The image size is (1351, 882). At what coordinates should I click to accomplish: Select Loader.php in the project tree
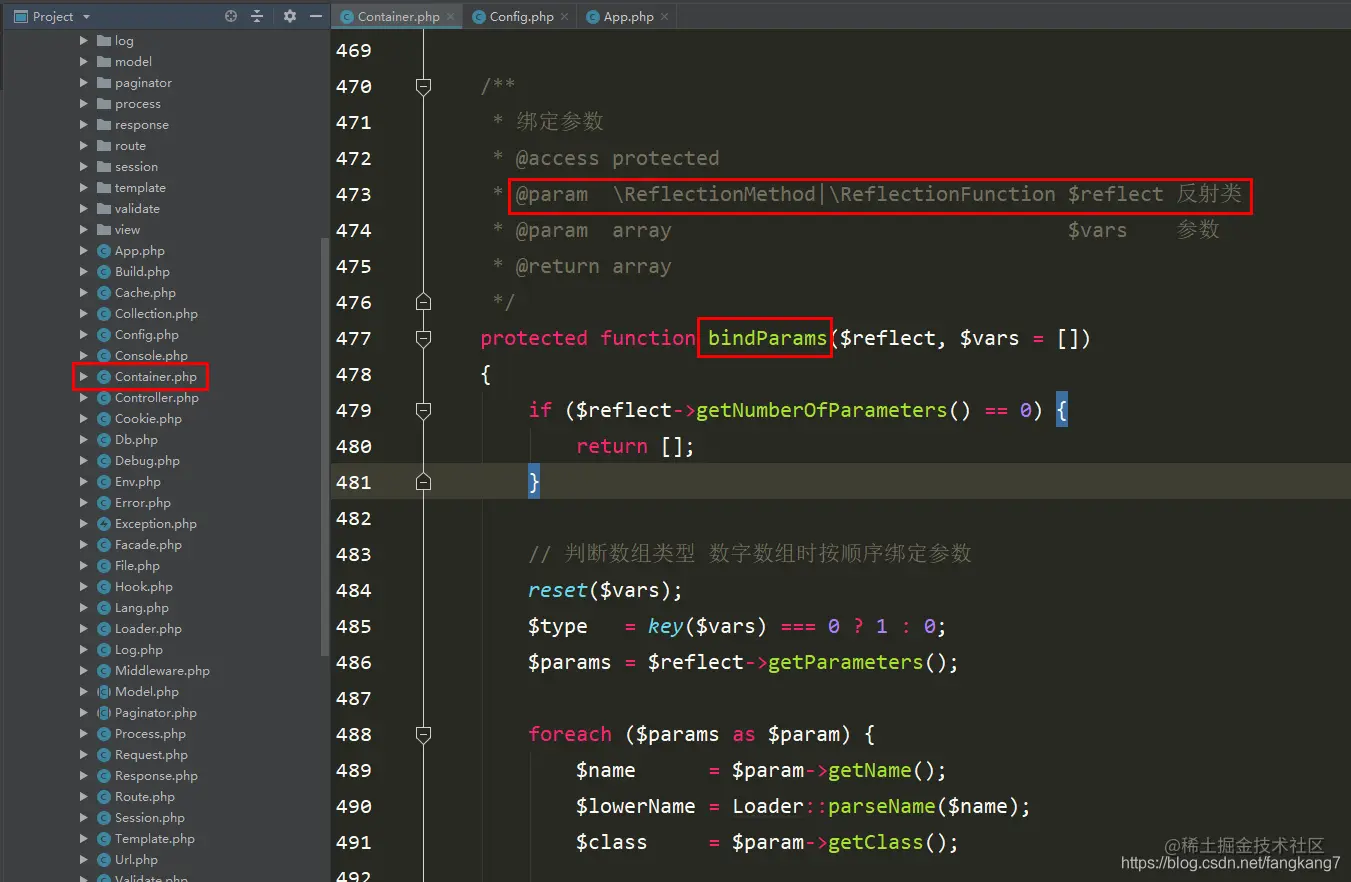[148, 629]
